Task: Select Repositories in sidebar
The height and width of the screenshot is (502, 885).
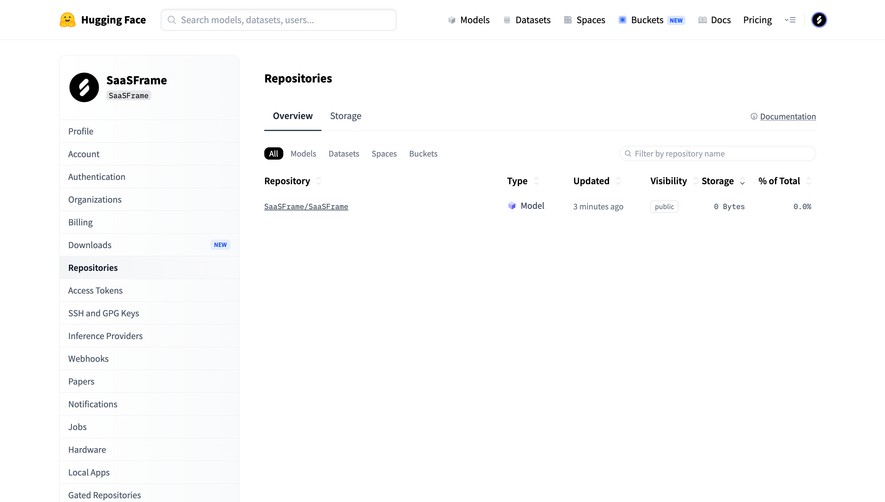Action: 149,268
